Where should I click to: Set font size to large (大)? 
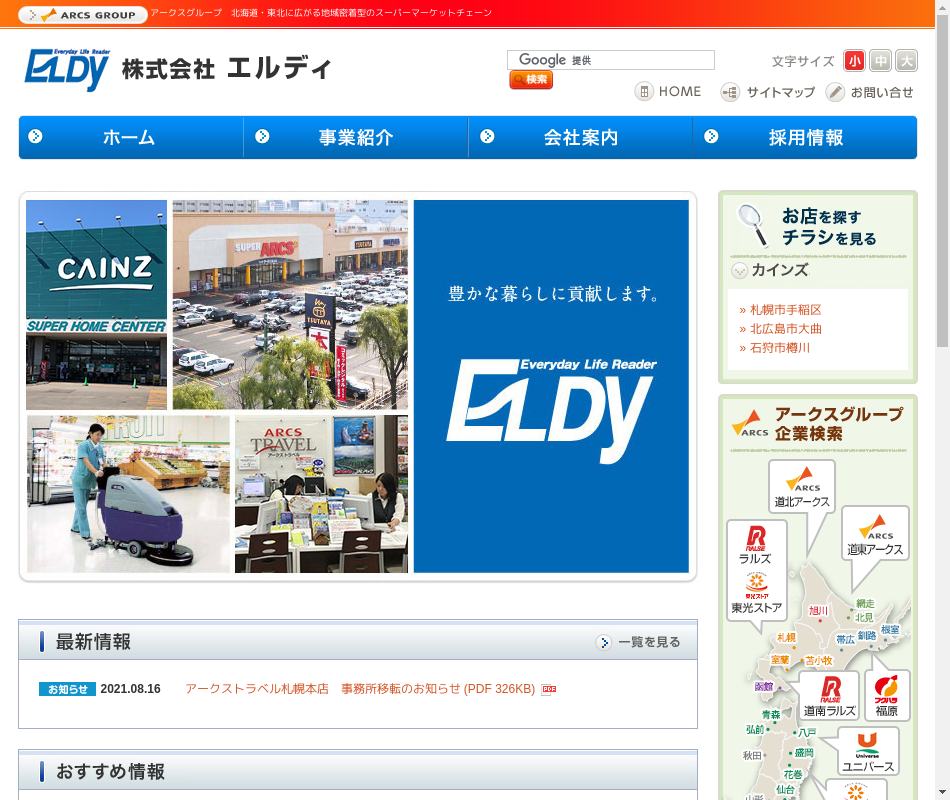click(x=906, y=61)
